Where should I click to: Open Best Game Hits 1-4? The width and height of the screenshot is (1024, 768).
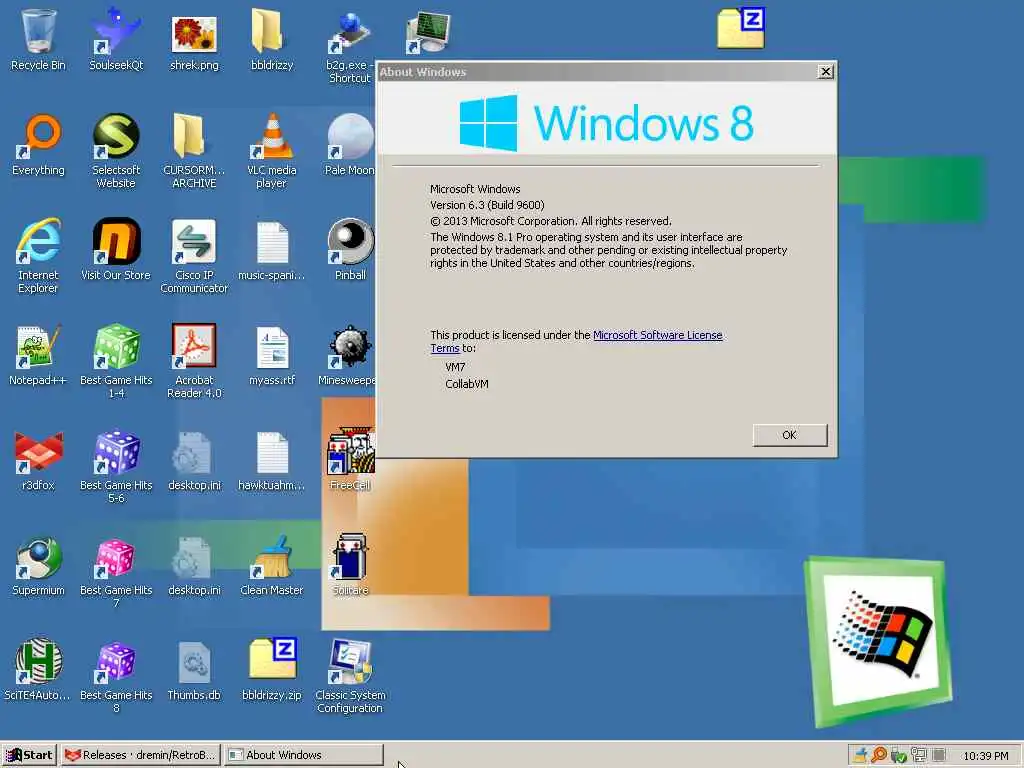point(116,360)
